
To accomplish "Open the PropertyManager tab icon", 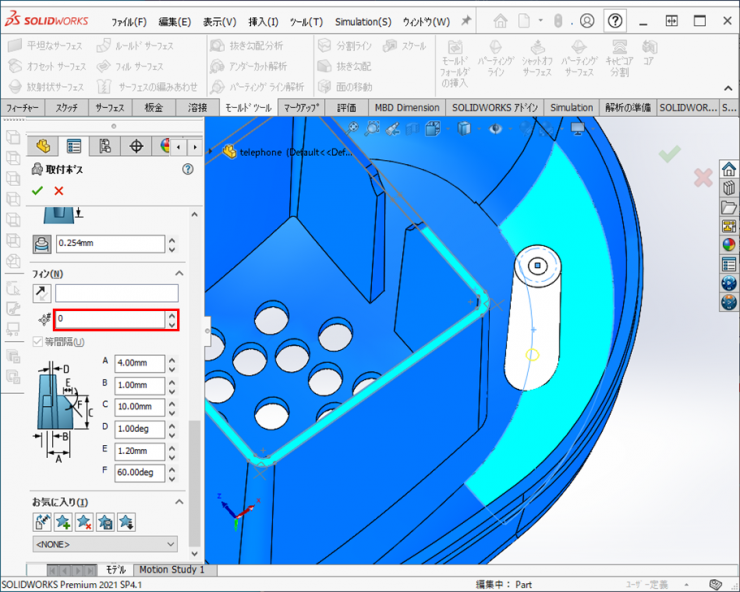I will coord(73,147).
